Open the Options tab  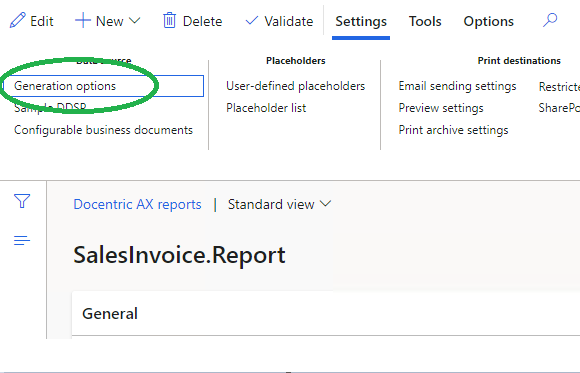[489, 21]
